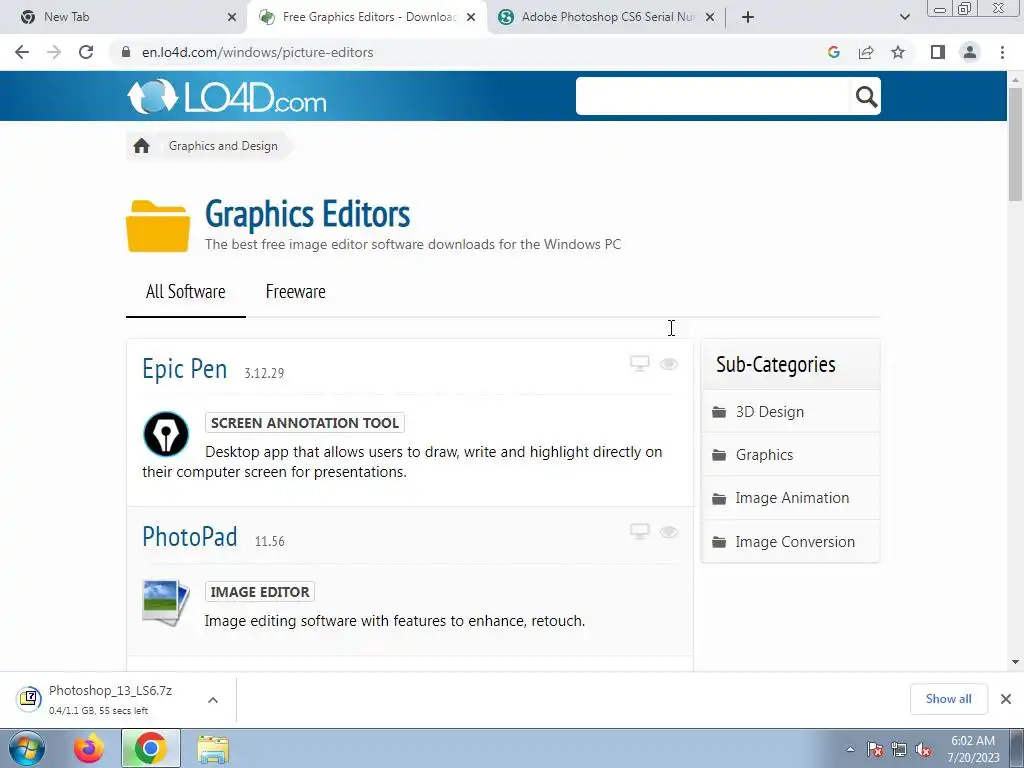Click the SCREEN ANNOTATION TOOL tag

(x=304, y=423)
